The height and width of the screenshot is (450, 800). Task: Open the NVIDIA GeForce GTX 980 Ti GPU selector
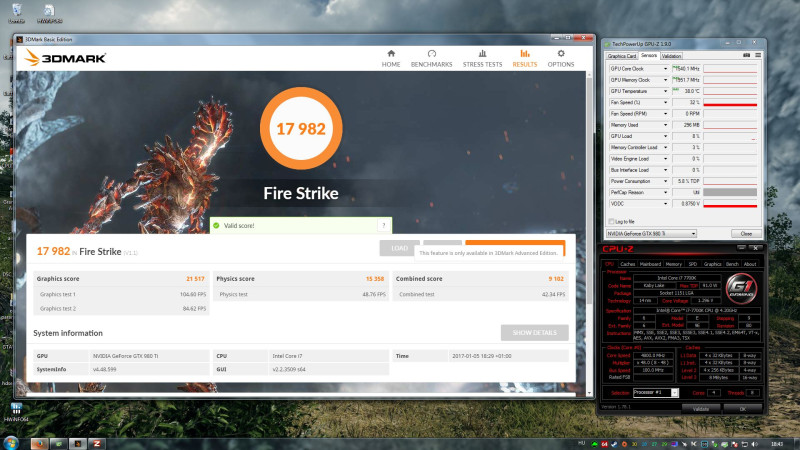tap(651, 234)
